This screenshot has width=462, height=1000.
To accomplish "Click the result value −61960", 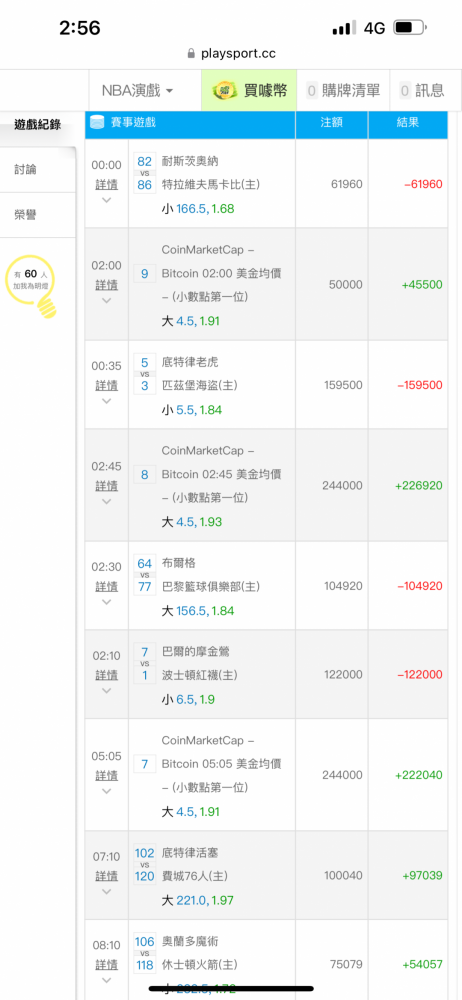I will pos(423,185).
